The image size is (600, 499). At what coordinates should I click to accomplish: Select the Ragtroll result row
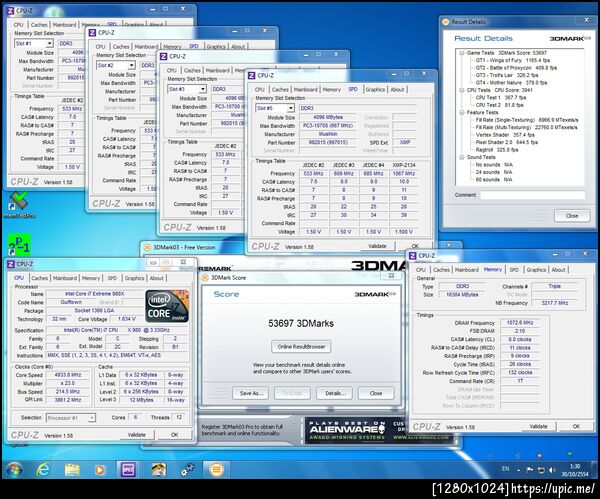pyautogui.click(x=497, y=150)
